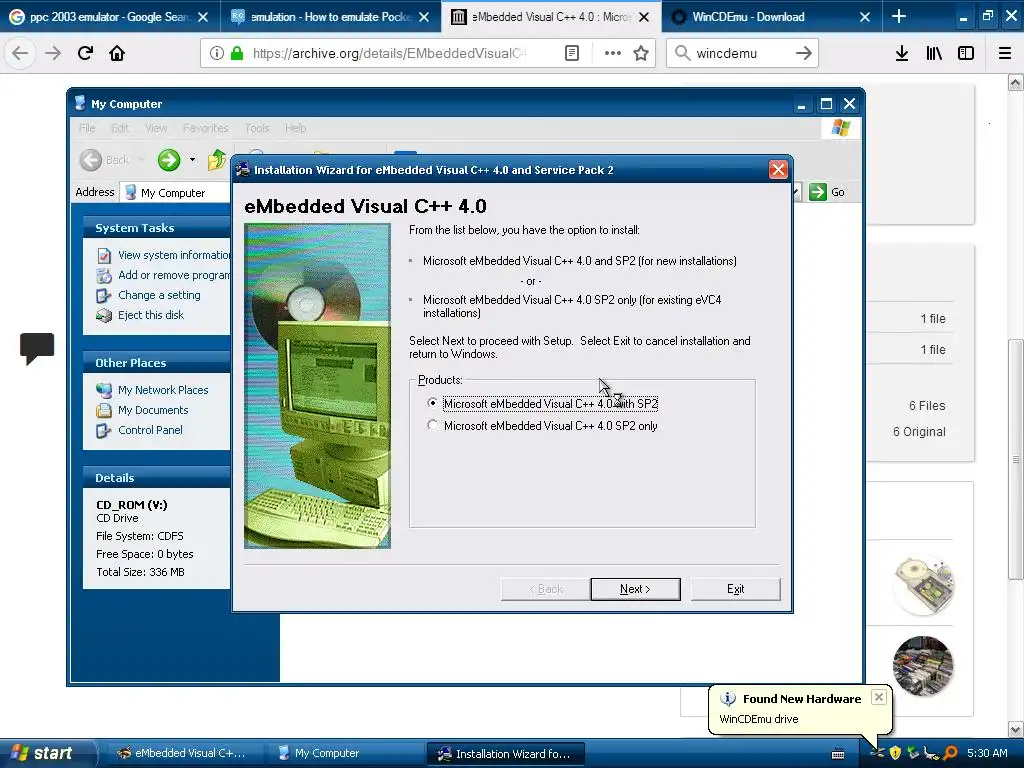Open the Firefox hamburger menu
Screen dimensions: 1024x768
coord(1005,53)
